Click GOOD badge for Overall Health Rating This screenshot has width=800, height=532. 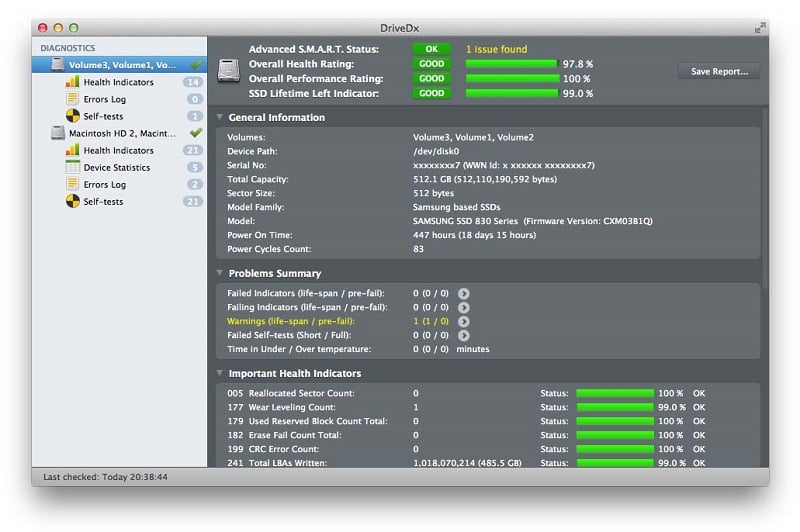click(x=432, y=64)
